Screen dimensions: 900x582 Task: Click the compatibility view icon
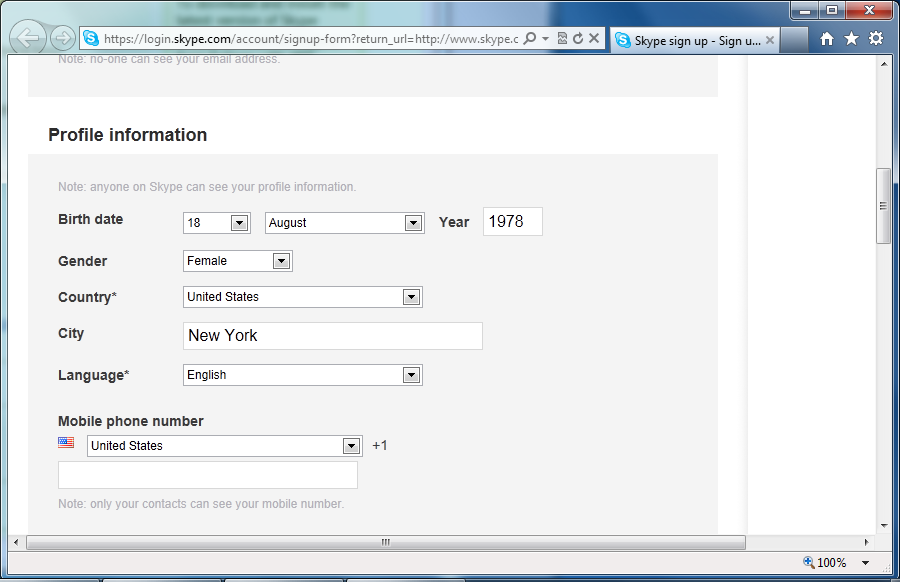[562, 39]
